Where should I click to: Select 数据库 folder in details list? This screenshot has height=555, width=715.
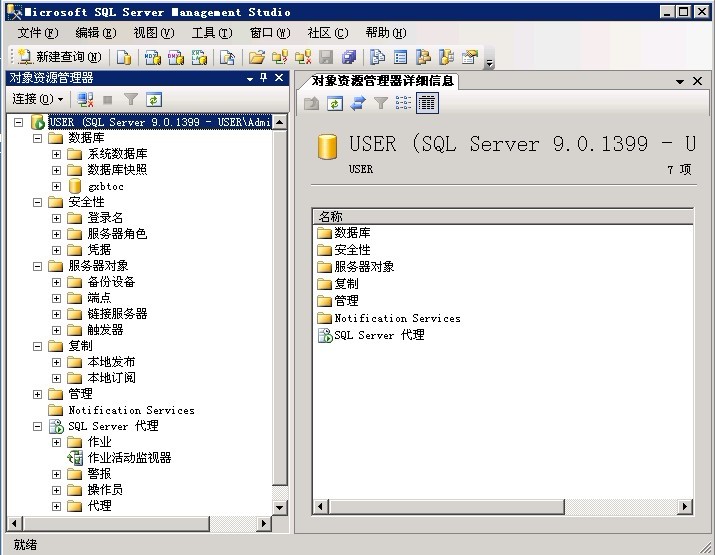click(x=352, y=233)
